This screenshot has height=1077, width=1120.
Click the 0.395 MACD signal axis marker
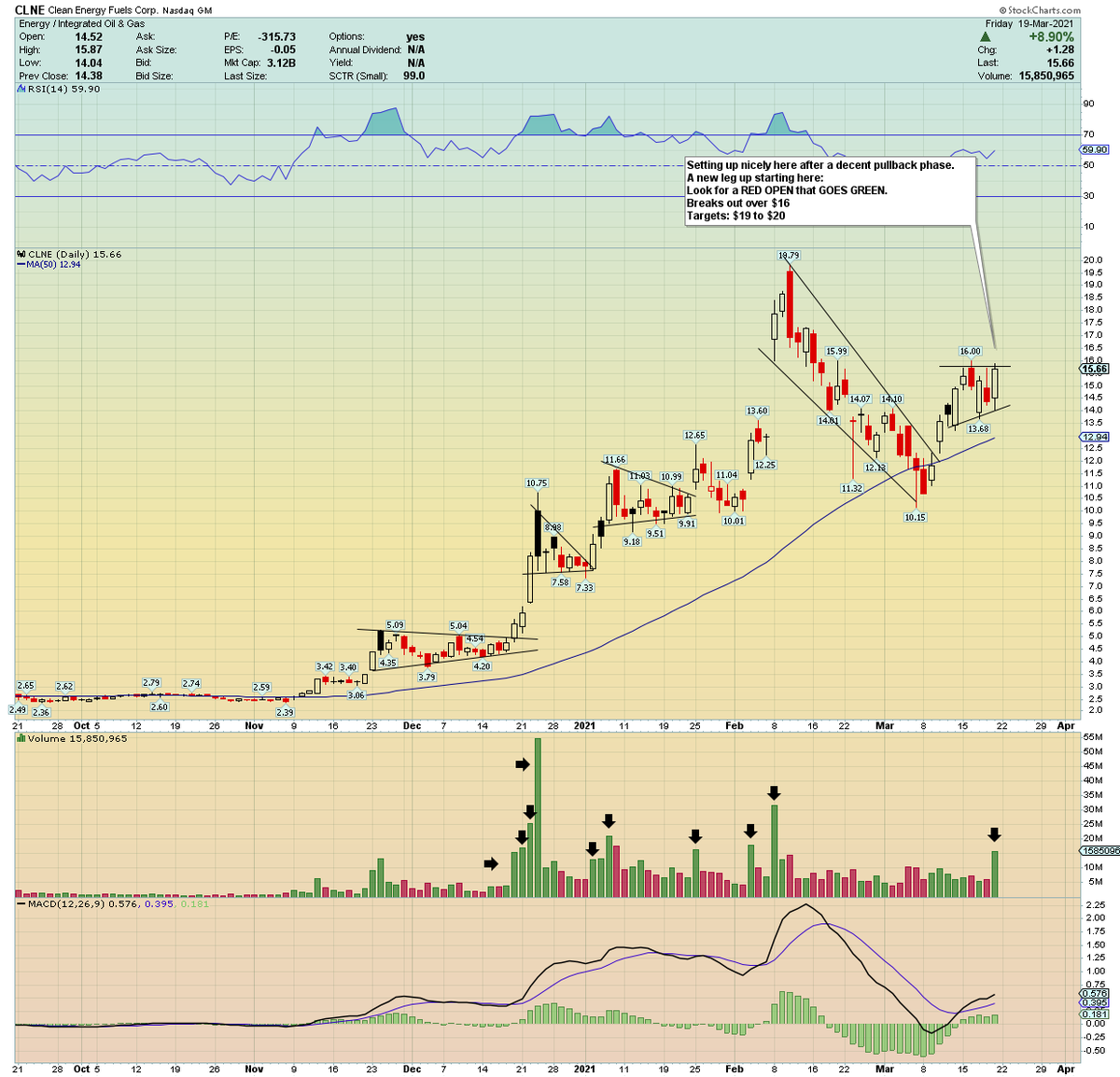1094,1003
